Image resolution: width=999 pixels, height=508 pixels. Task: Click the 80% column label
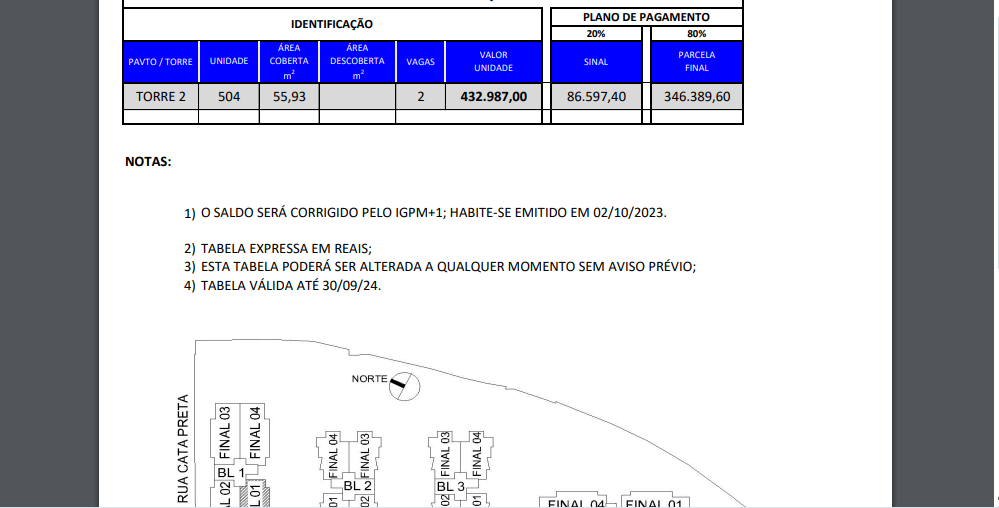click(696, 34)
